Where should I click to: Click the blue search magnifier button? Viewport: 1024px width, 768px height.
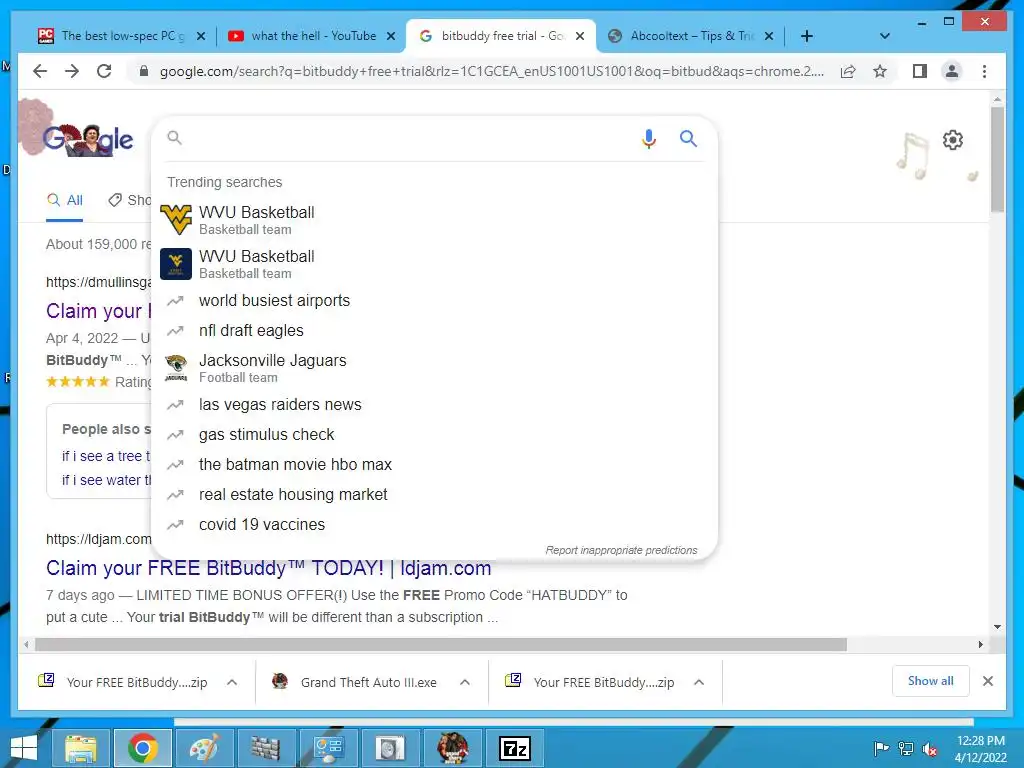click(688, 138)
